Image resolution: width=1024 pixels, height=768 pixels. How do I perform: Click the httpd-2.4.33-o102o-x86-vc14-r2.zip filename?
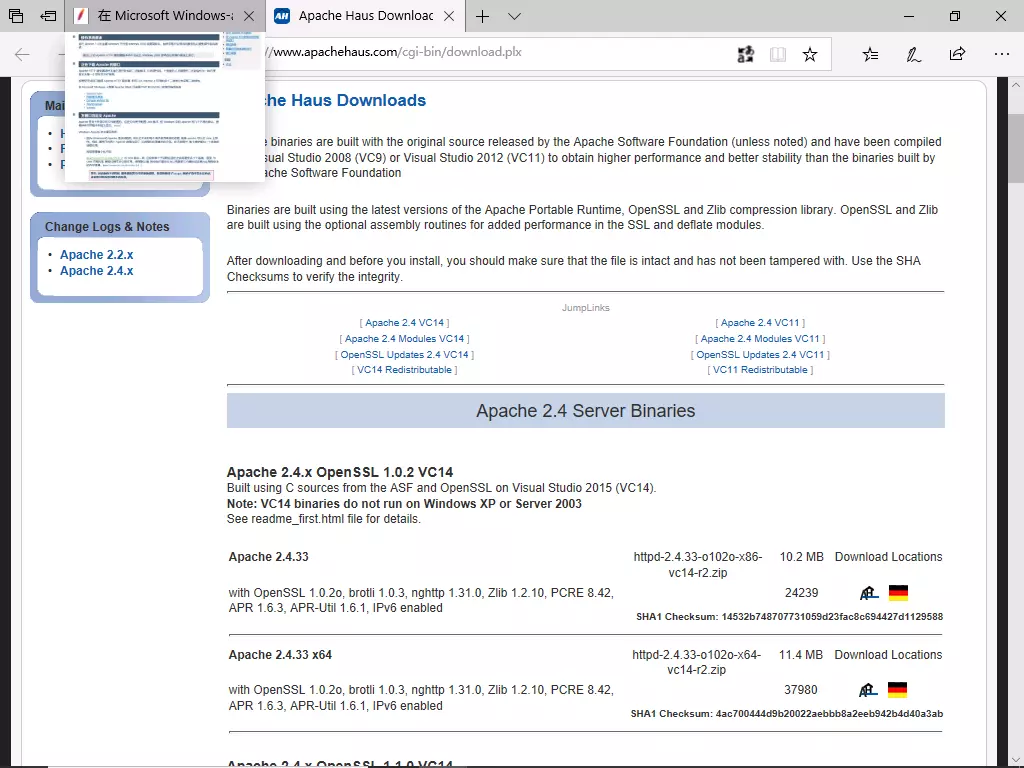click(x=697, y=565)
